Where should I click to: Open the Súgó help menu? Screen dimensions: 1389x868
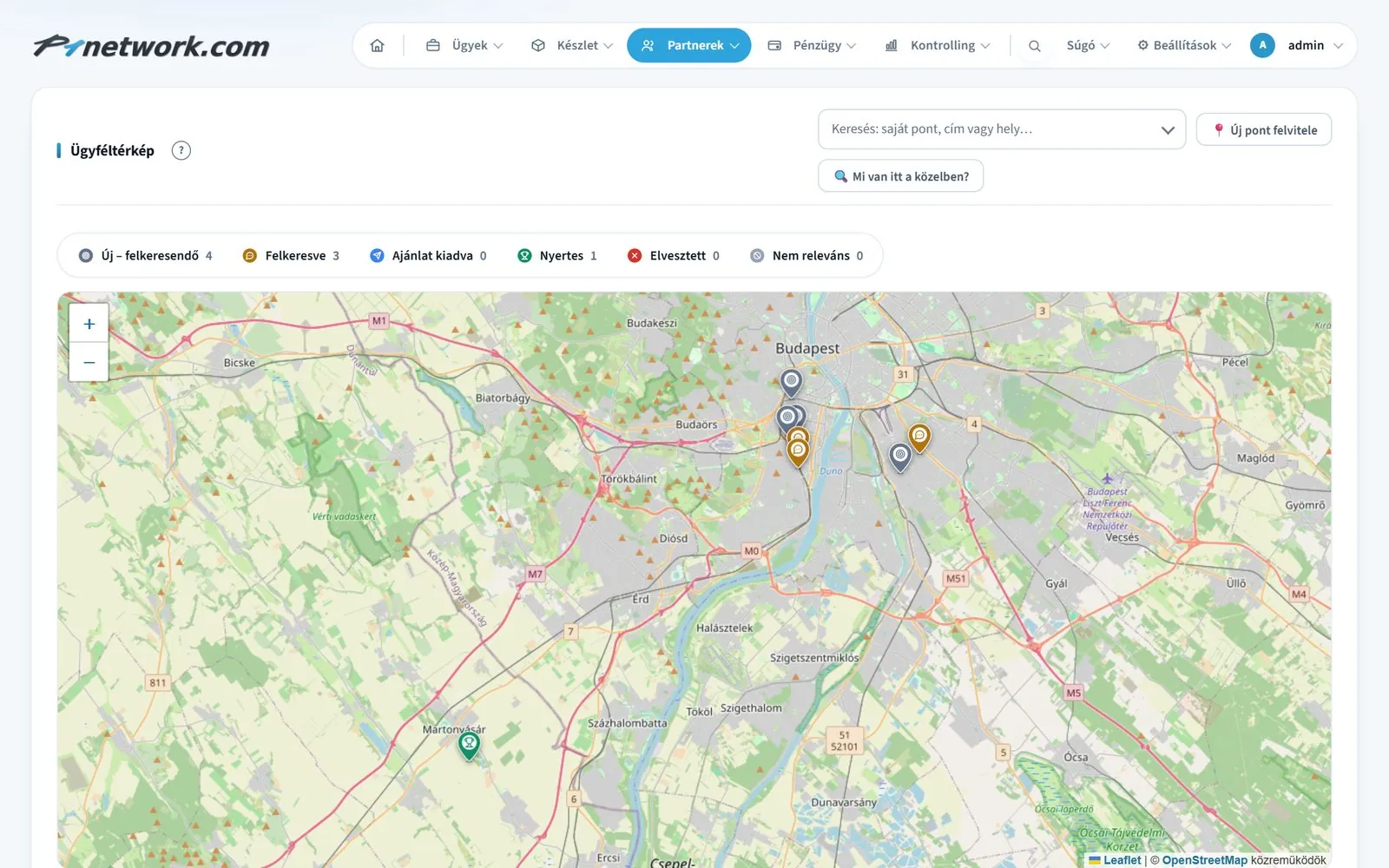(1088, 45)
